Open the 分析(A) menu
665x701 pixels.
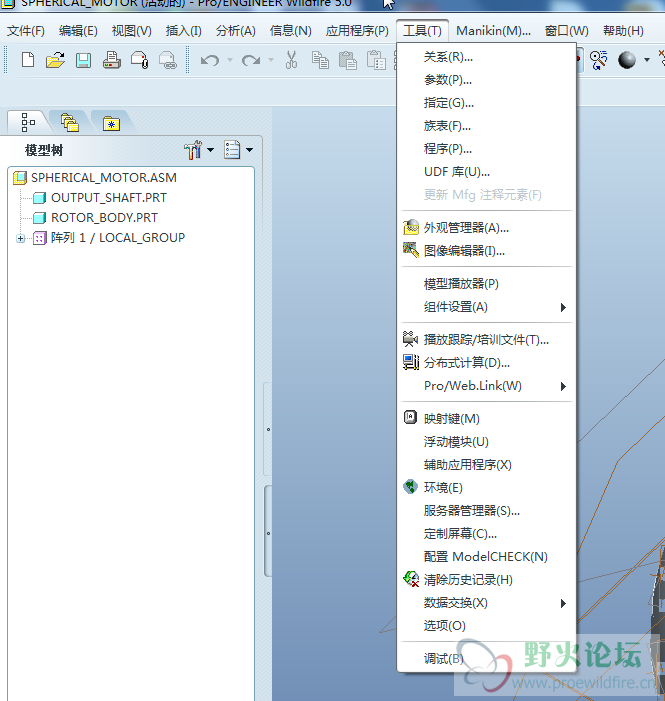point(236,31)
